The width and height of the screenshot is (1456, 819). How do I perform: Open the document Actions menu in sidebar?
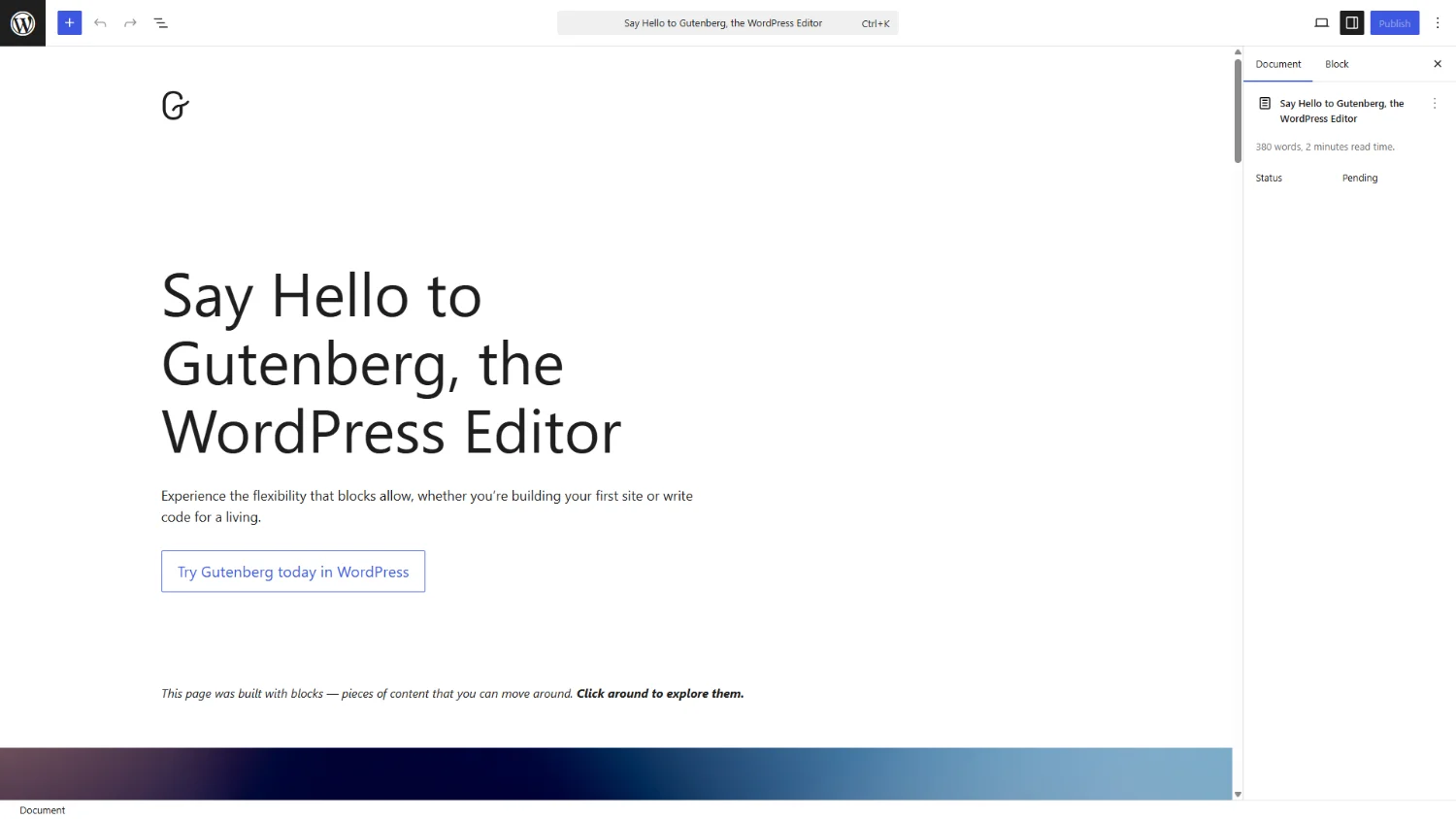1435,103
